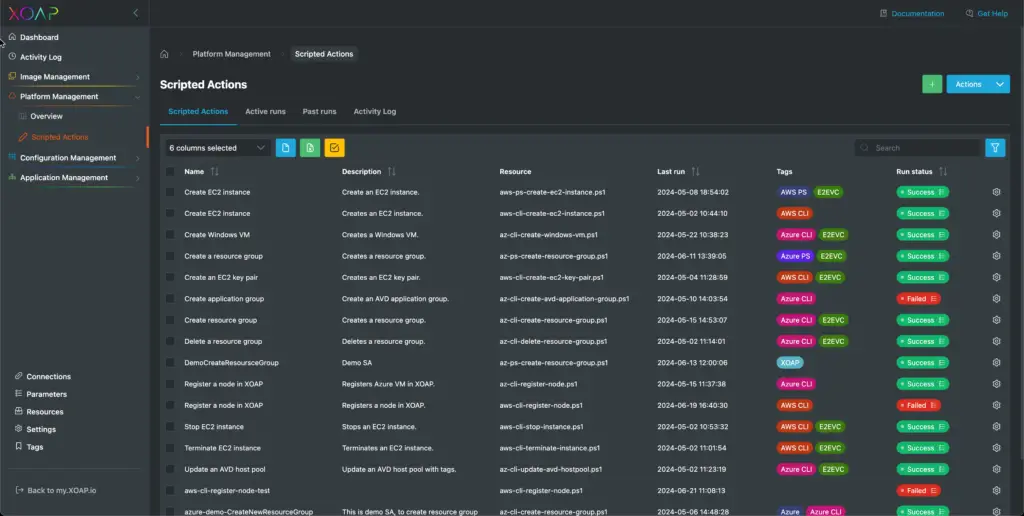Screen dimensions: 1024x516
Task: Open the 6 columns selected dropdown
Action: (217, 148)
